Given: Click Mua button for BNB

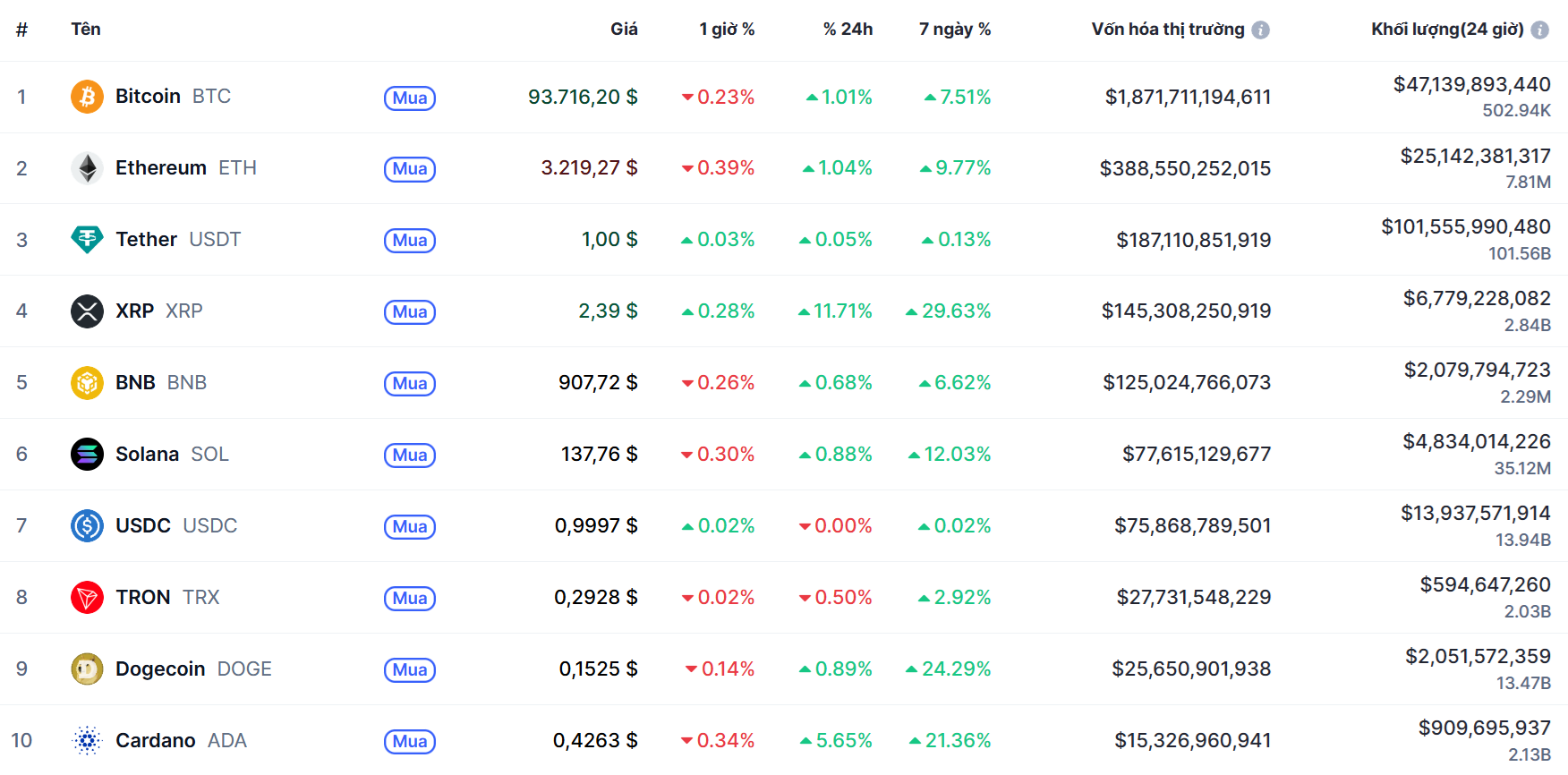Looking at the screenshot, I should coord(410,384).
